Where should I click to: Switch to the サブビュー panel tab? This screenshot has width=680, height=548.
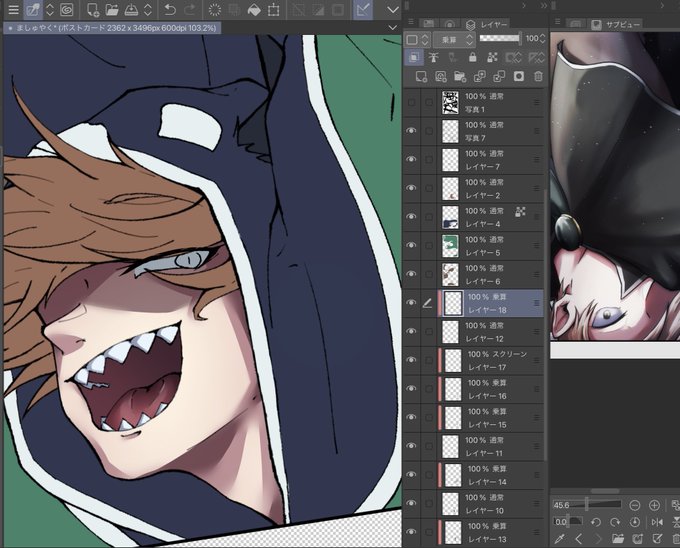coord(616,24)
